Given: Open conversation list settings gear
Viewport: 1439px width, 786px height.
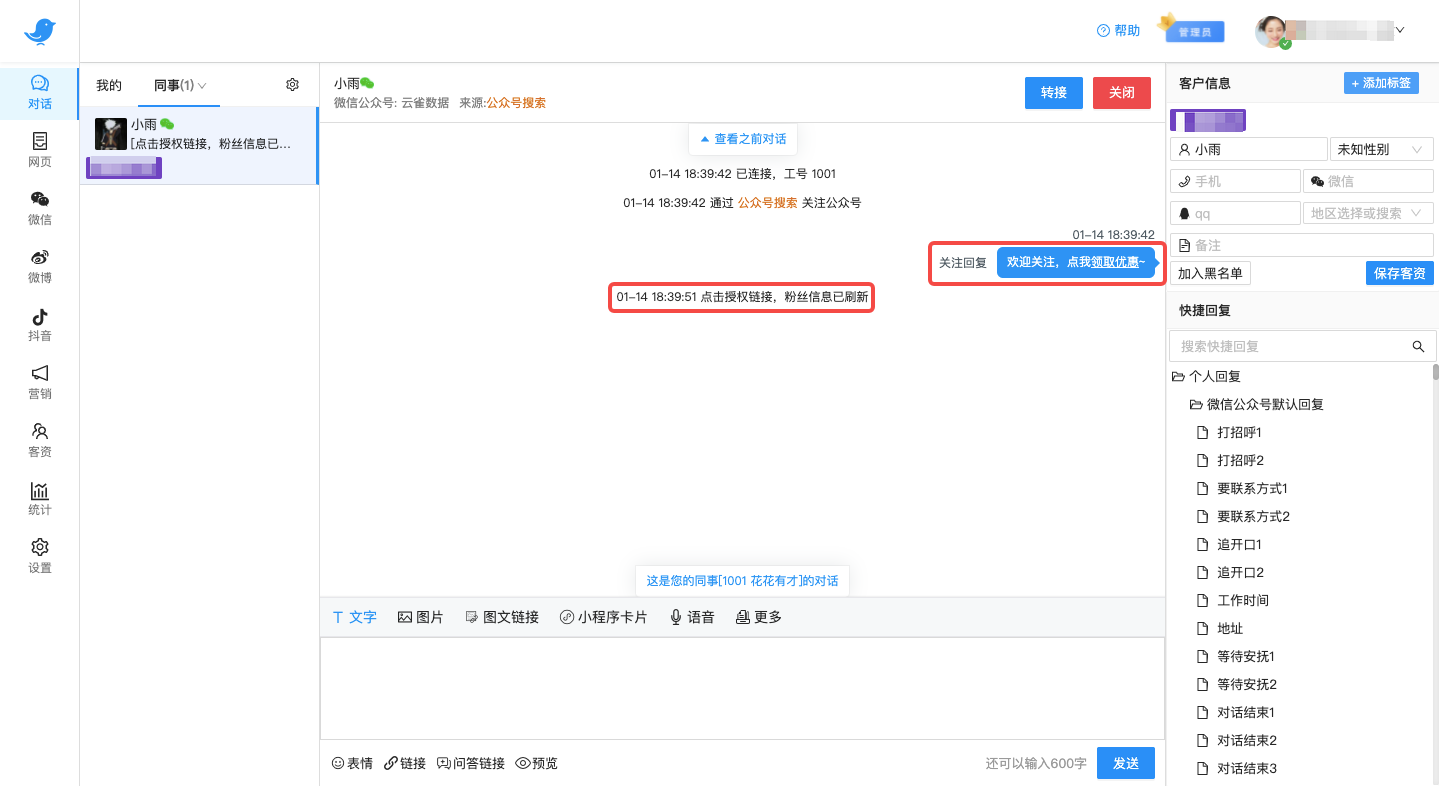Looking at the screenshot, I should click(292, 85).
